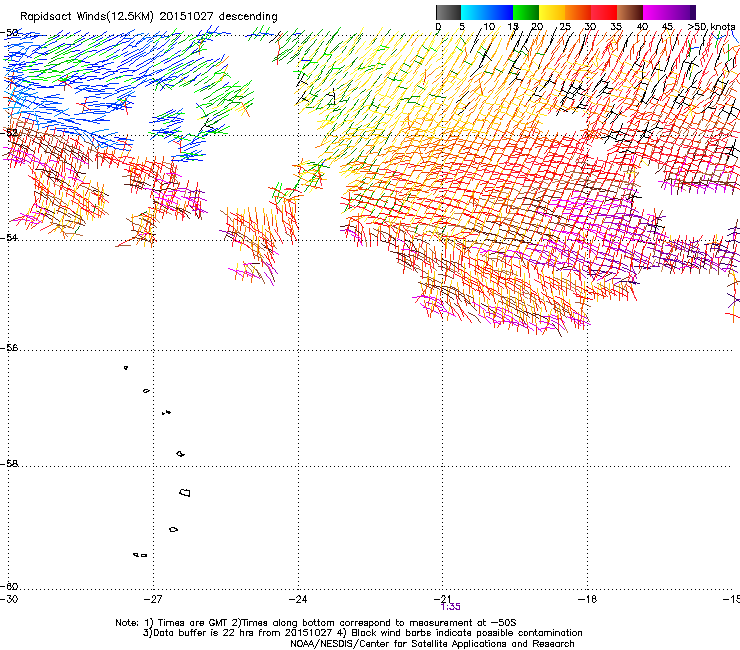Click the gray 0-5 knots legend swatch
Image resolution: width=740 pixels, height=650 pixels.
[448, 12]
